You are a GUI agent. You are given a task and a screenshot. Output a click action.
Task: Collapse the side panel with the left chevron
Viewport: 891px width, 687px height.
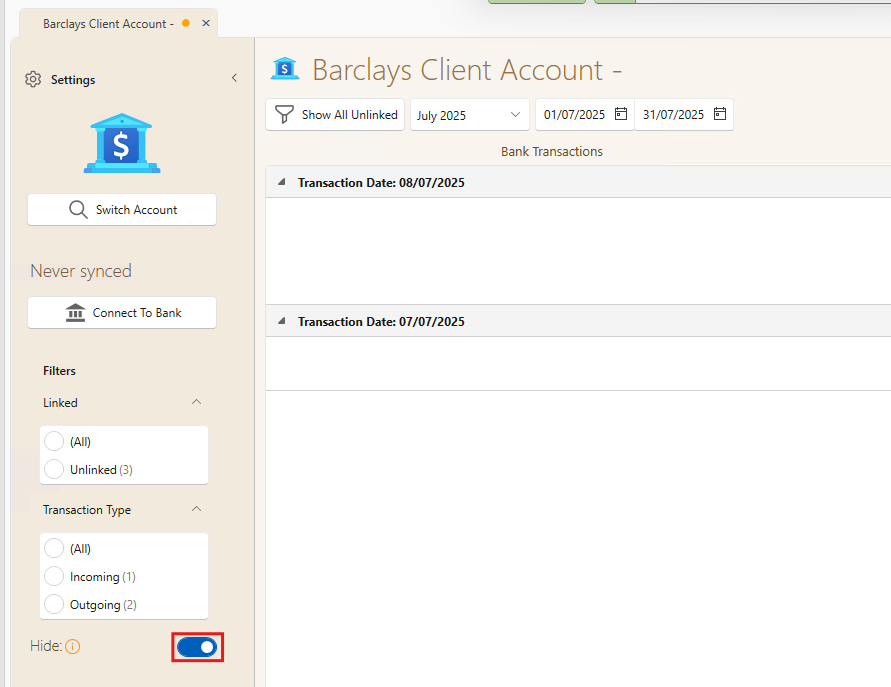point(234,78)
